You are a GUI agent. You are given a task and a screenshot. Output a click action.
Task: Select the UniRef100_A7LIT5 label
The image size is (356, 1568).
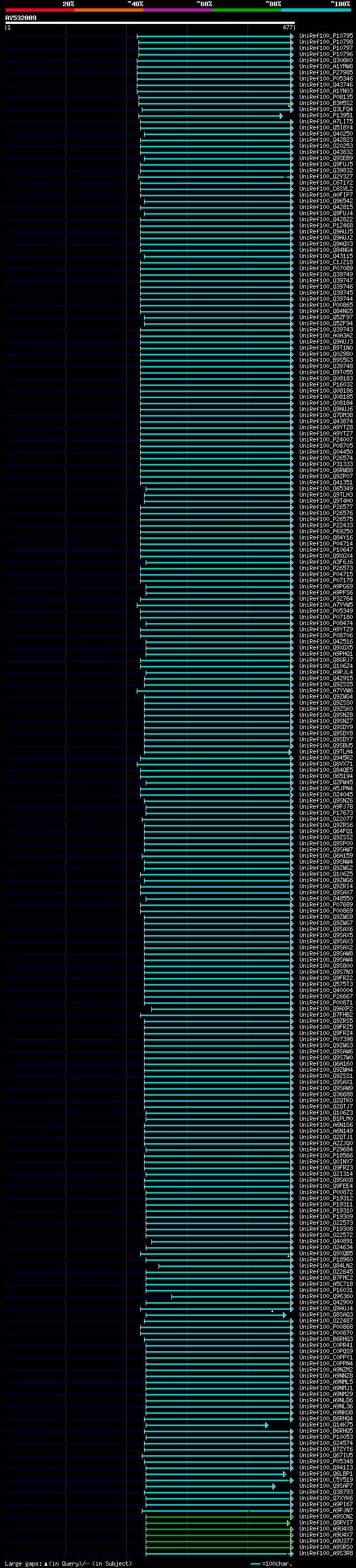[x=325, y=122]
